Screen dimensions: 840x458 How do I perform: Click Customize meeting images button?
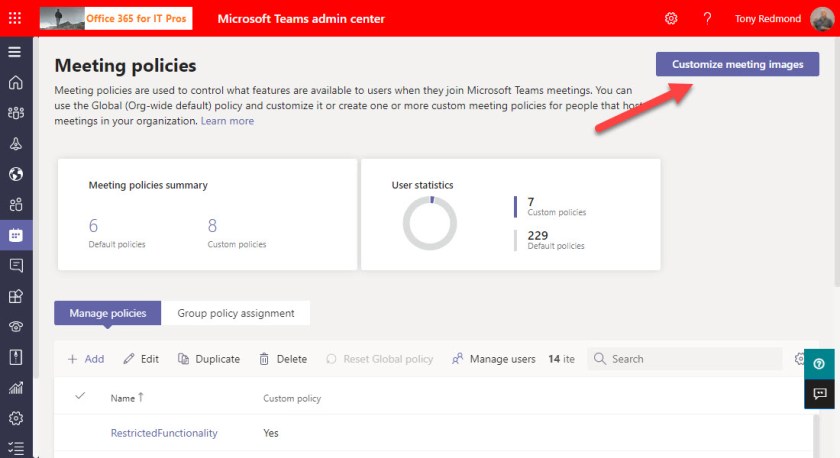point(737,64)
